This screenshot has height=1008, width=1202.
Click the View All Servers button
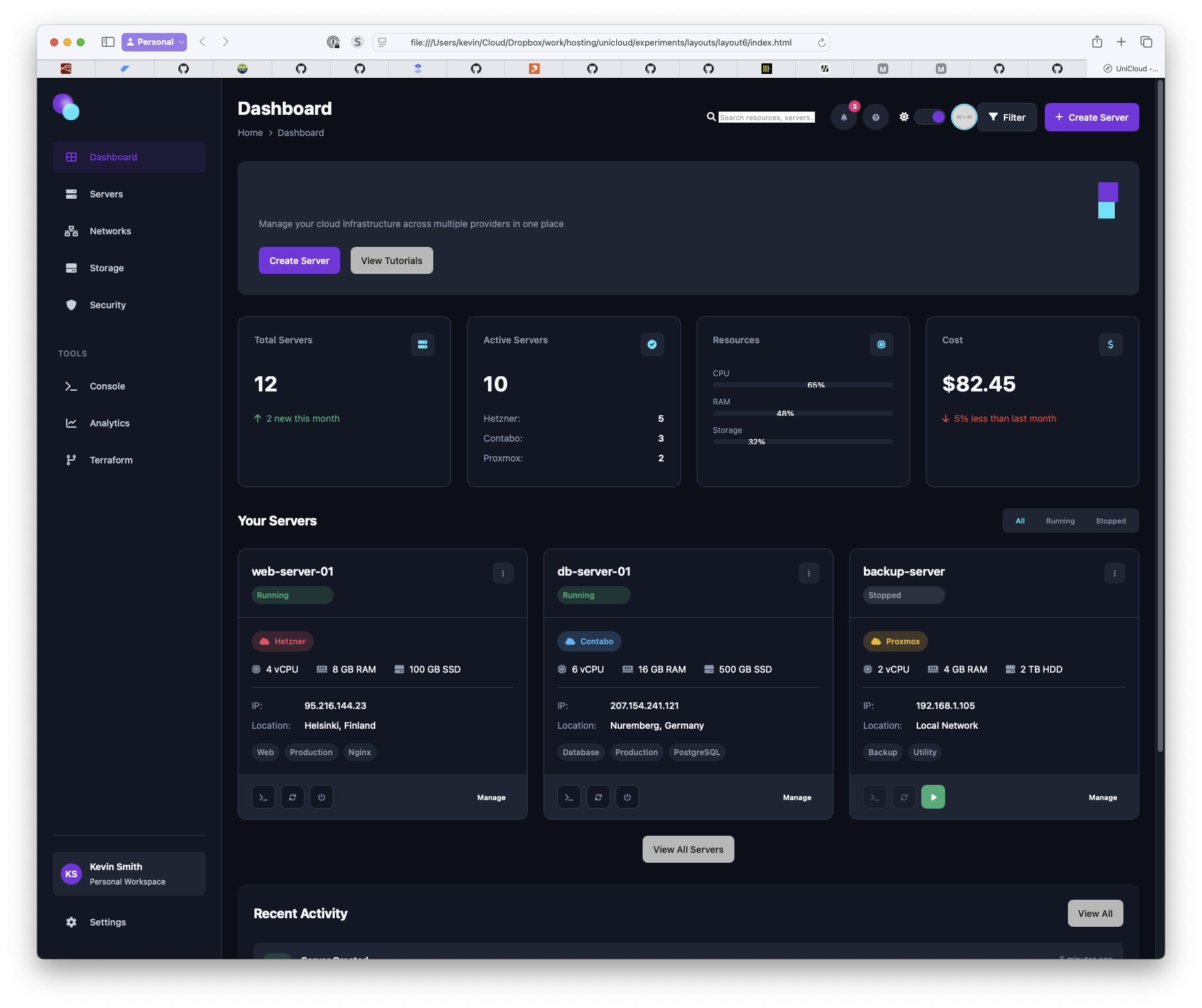tap(688, 850)
